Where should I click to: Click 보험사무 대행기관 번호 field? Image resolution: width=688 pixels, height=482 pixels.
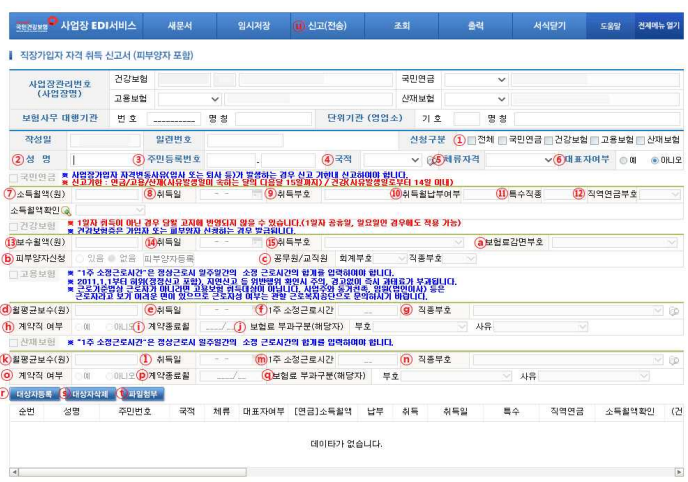point(174,119)
